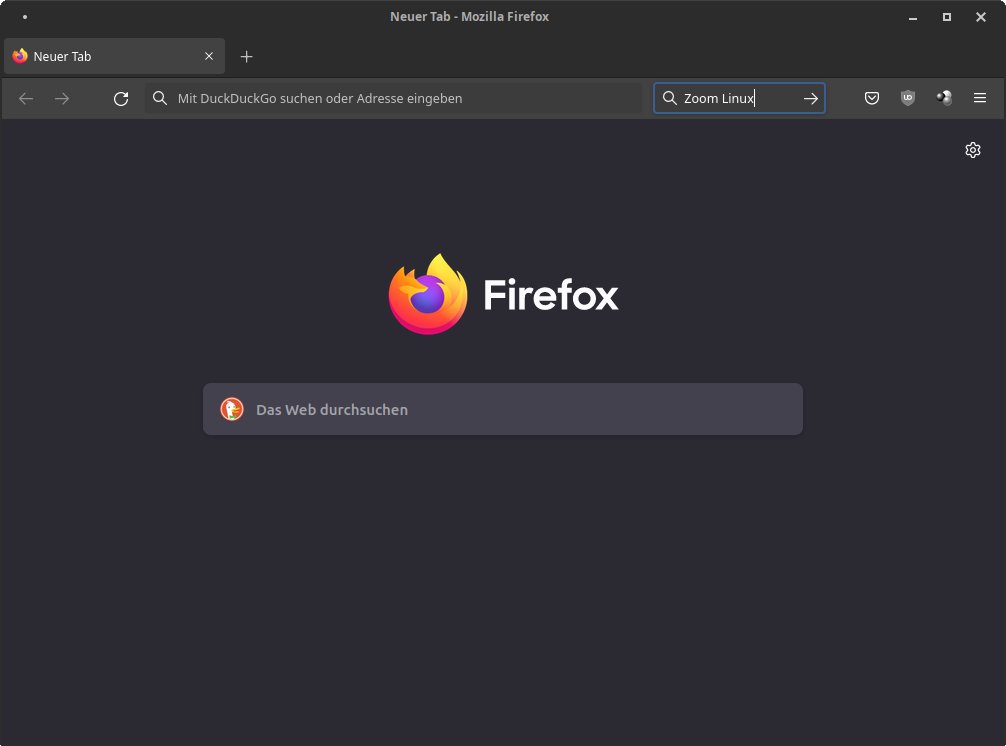This screenshot has height=746, width=1006.
Task: Select the Neuer Tab tab
Action: [115, 56]
